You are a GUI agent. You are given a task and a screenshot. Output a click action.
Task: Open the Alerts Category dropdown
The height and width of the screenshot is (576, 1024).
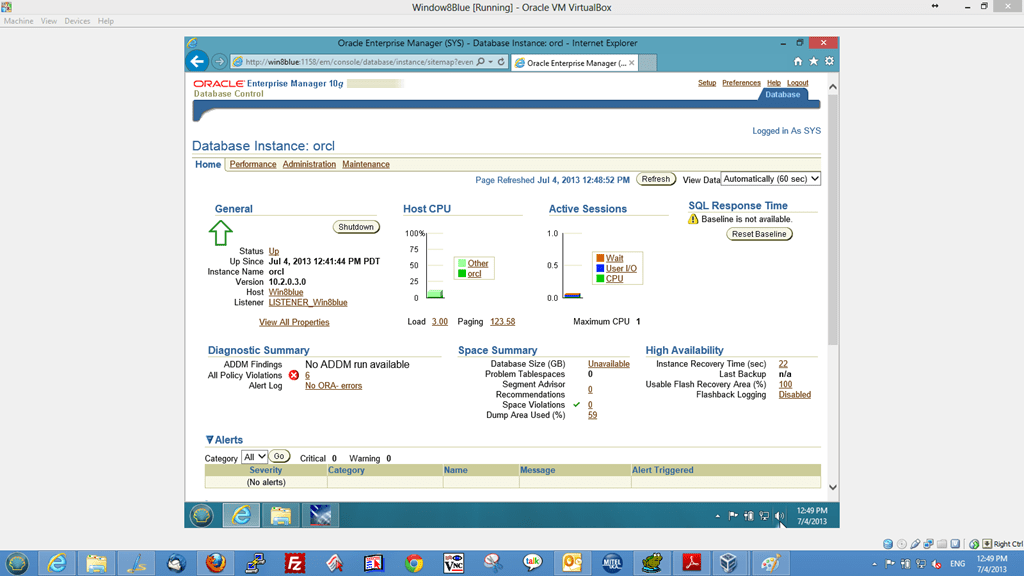tap(254, 457)
